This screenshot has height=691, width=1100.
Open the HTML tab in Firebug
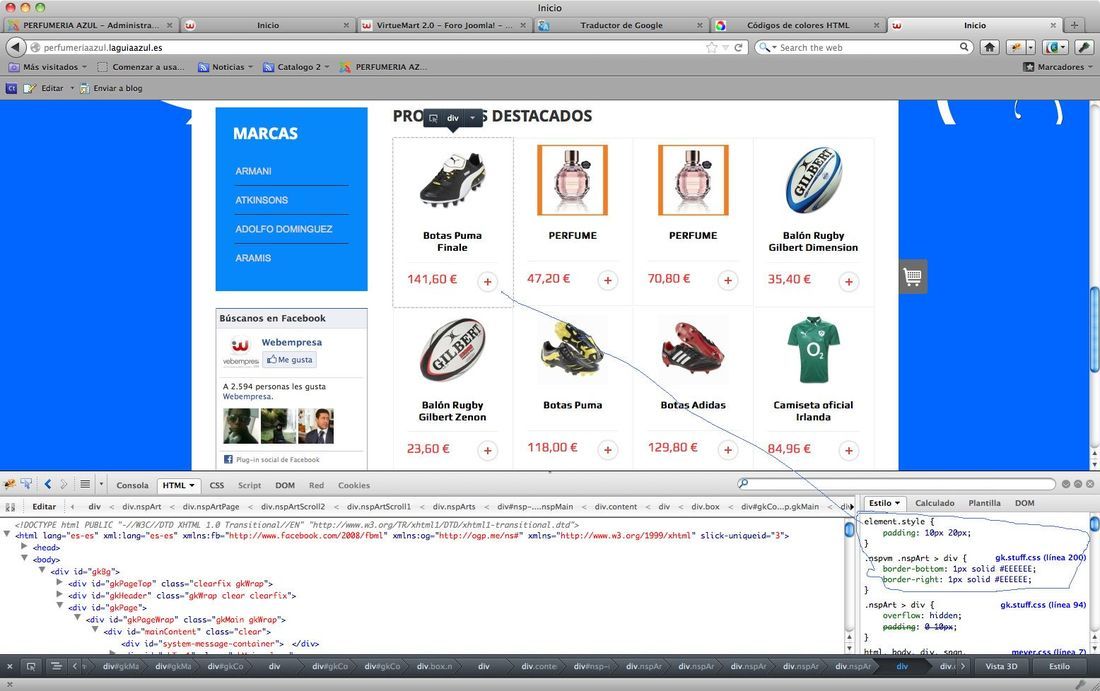click(x=178, y=485)
